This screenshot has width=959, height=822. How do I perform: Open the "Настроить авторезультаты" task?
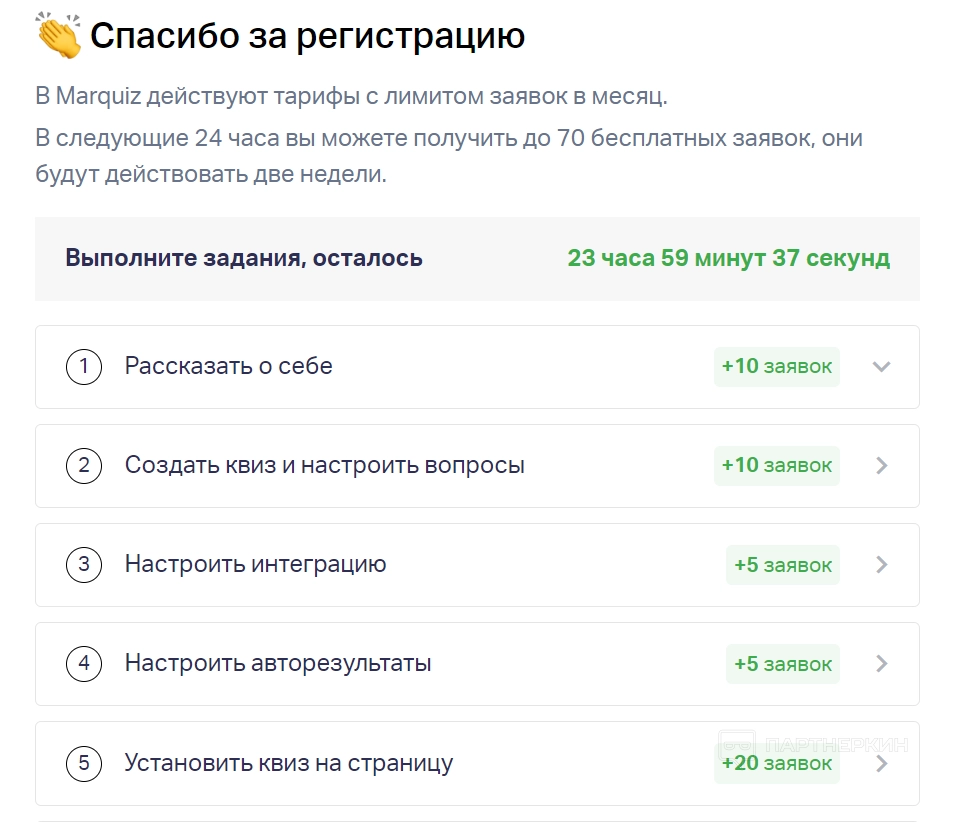[278, 664]
